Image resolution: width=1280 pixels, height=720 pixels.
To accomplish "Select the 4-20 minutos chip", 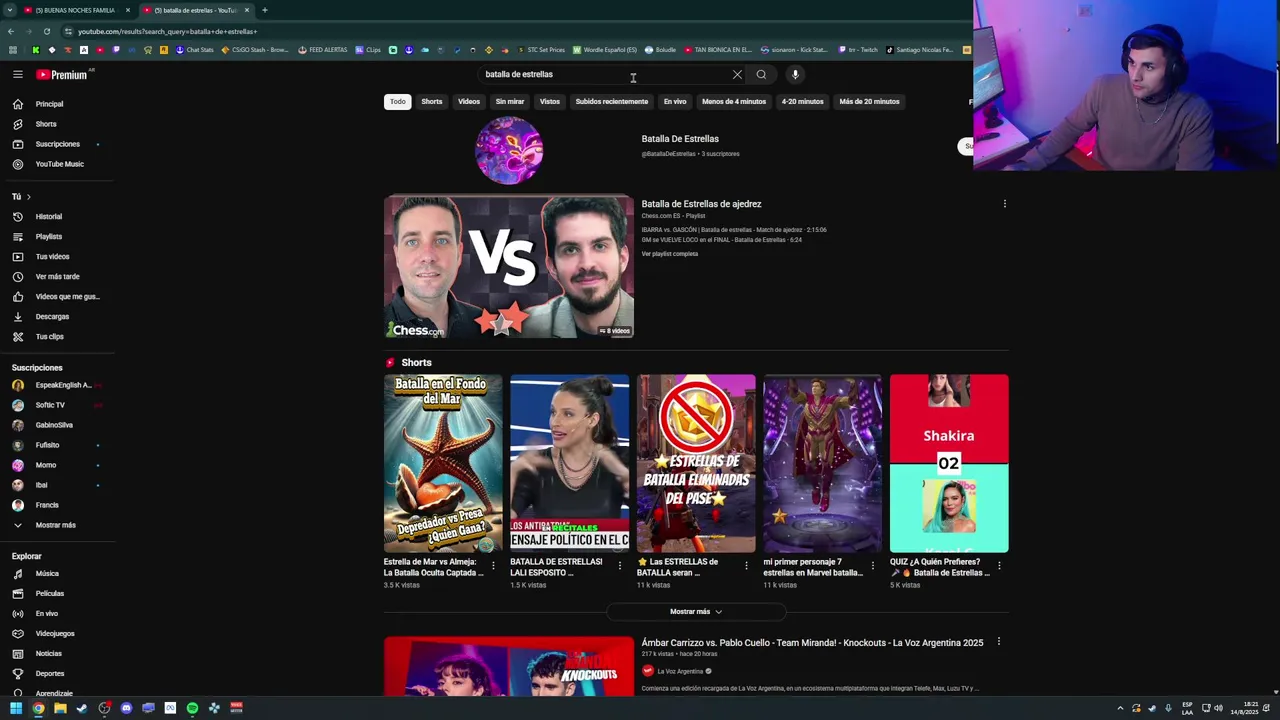I will (802, 101).
